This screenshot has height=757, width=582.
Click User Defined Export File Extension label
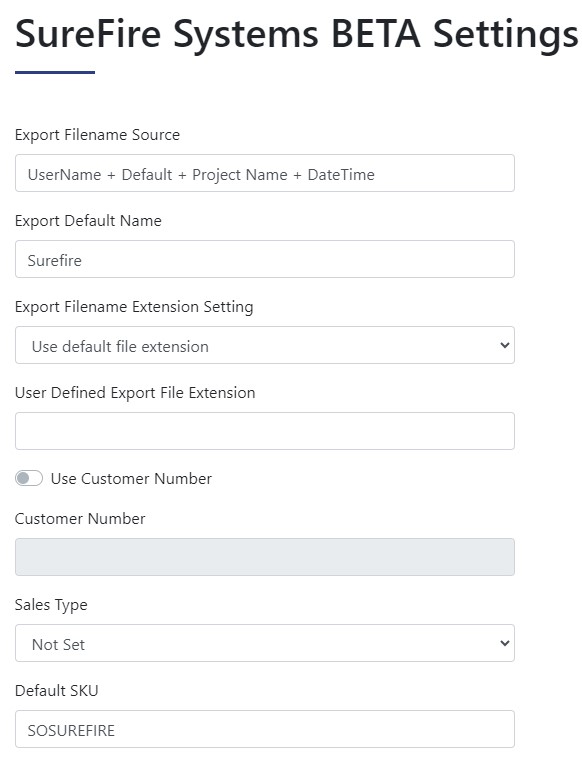[x=135, y=393]
